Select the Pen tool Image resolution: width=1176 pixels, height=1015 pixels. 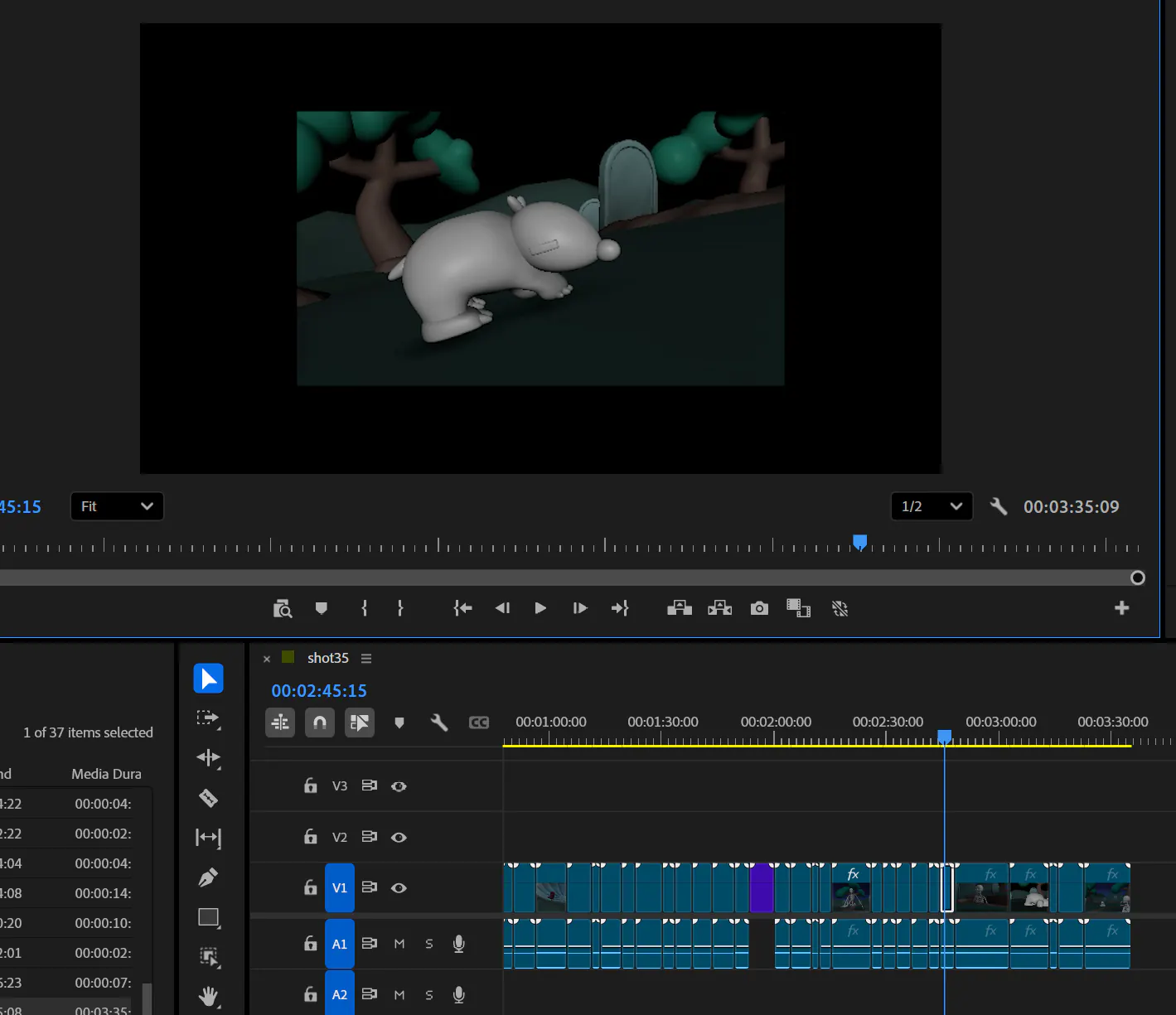coord(208,877)
